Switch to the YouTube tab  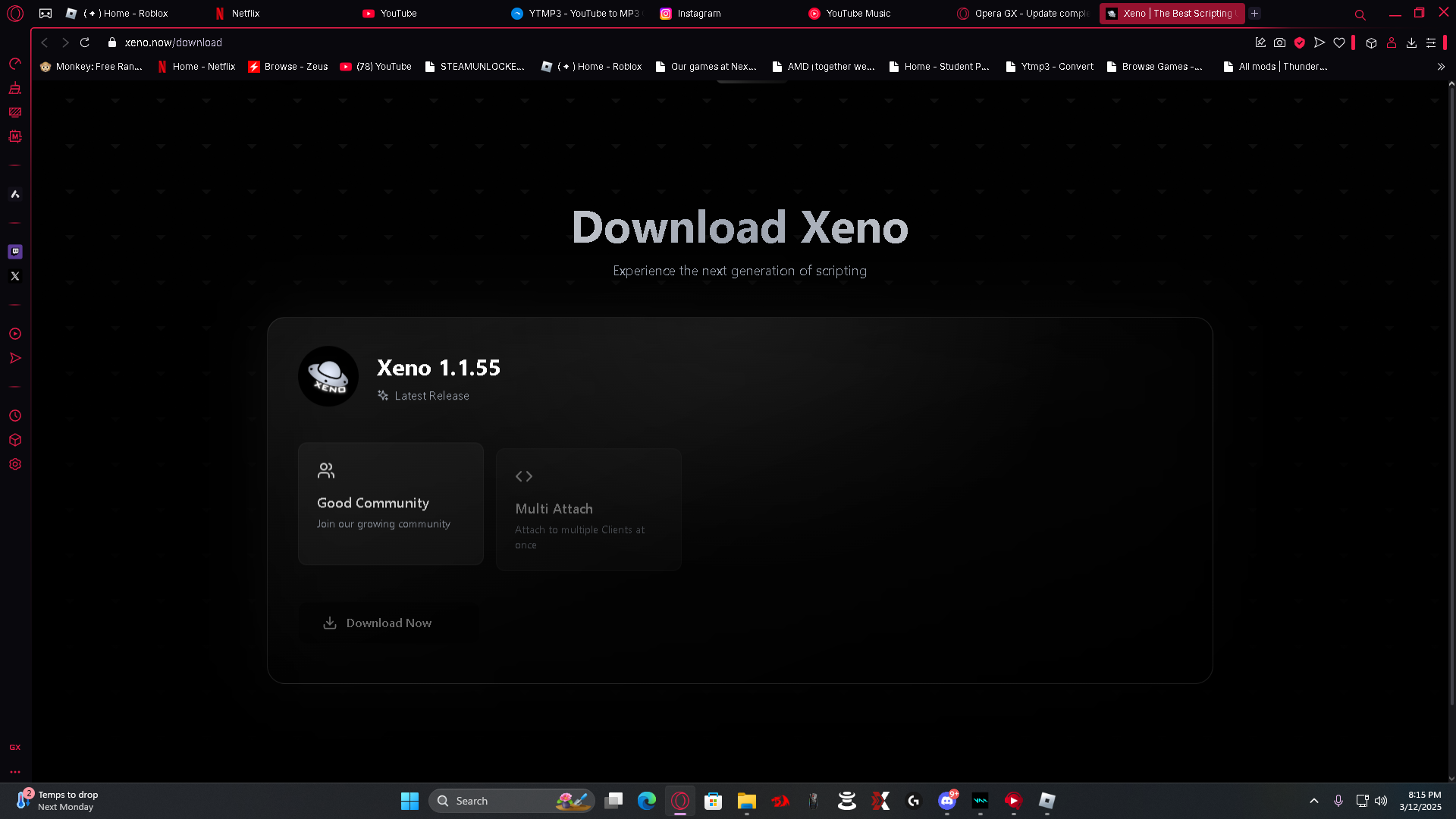[x=429, y=14]
